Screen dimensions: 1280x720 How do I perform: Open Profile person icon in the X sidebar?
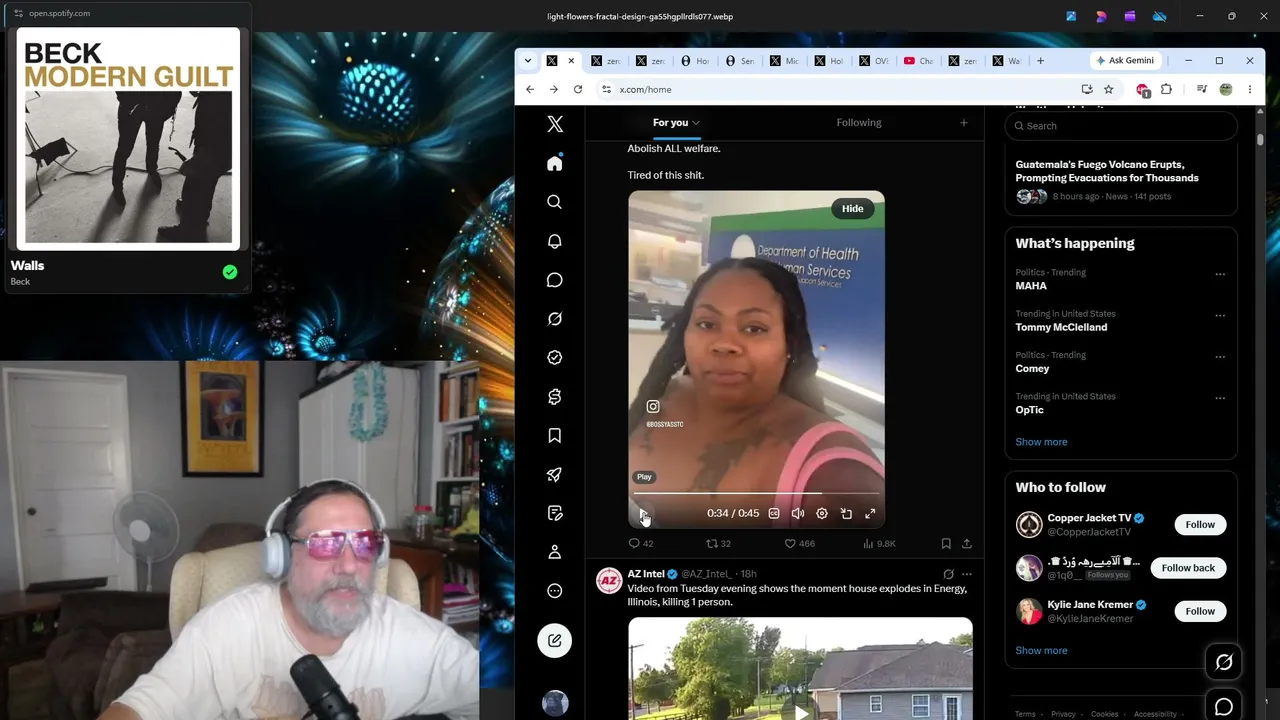[555, 552]
